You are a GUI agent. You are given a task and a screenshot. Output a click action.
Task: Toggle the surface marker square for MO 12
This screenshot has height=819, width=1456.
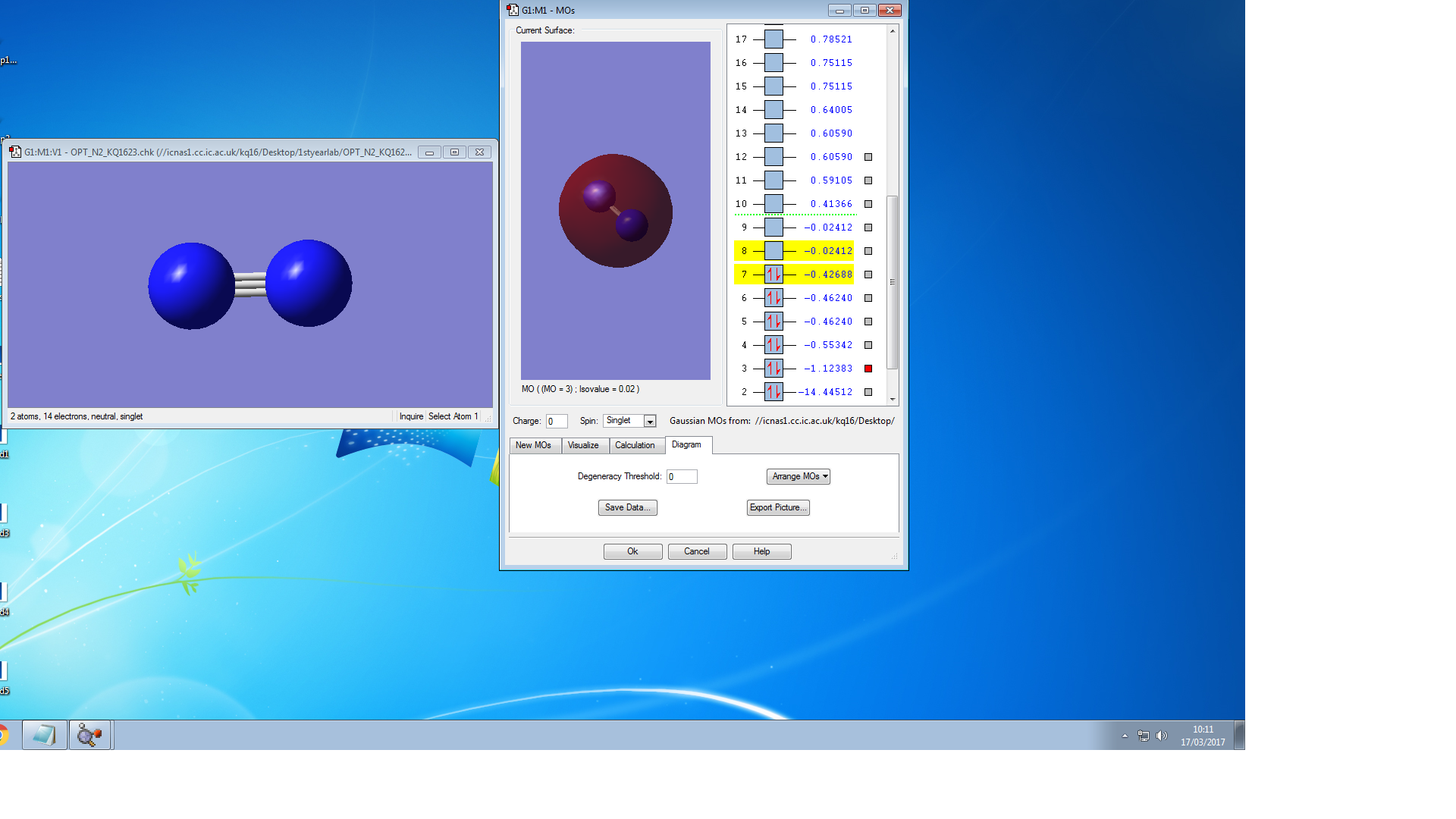(x=868, y=157)
